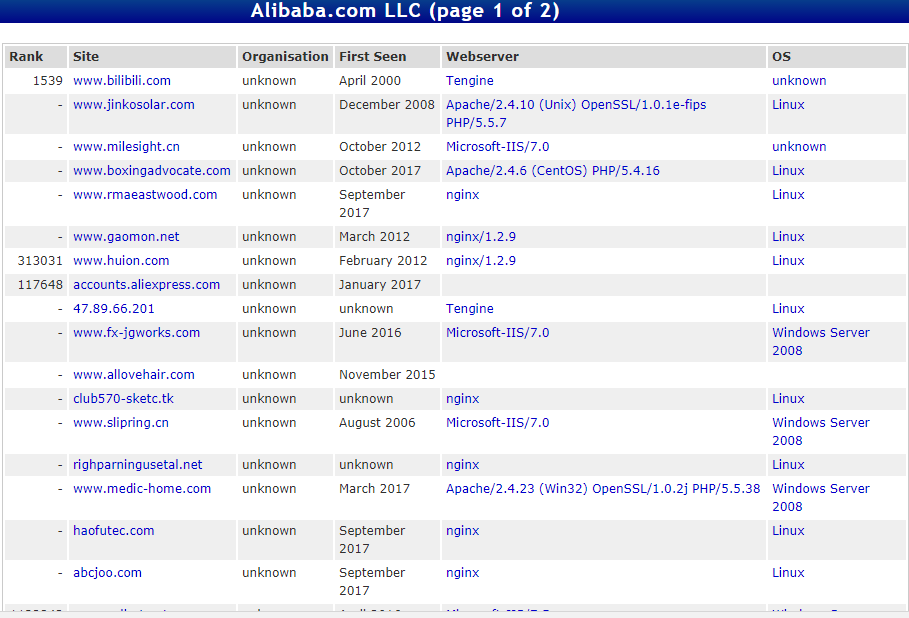
Task: Click Apache/2.4.23 (Win32) webserver link
Action: (603, 489)
